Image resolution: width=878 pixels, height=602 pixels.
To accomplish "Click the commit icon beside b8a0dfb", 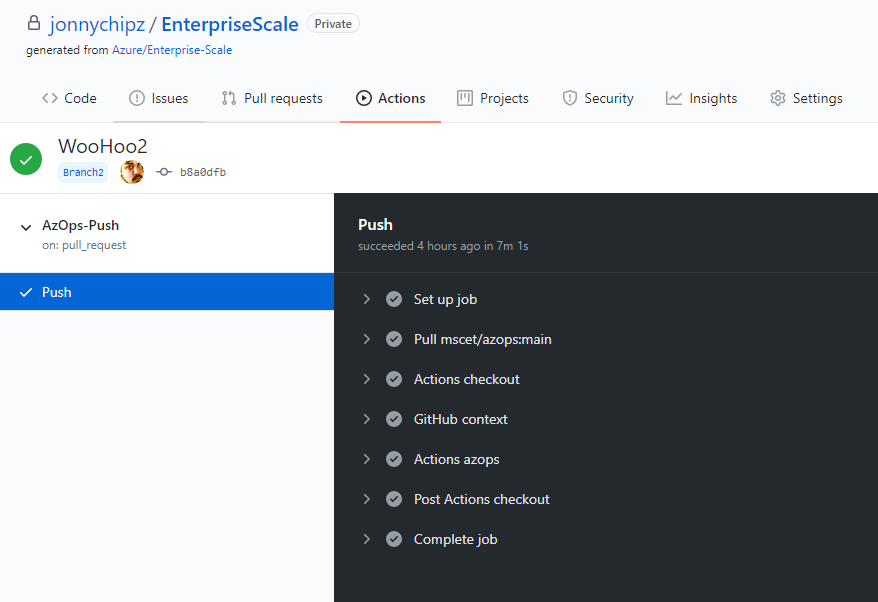I will [163, 171].
